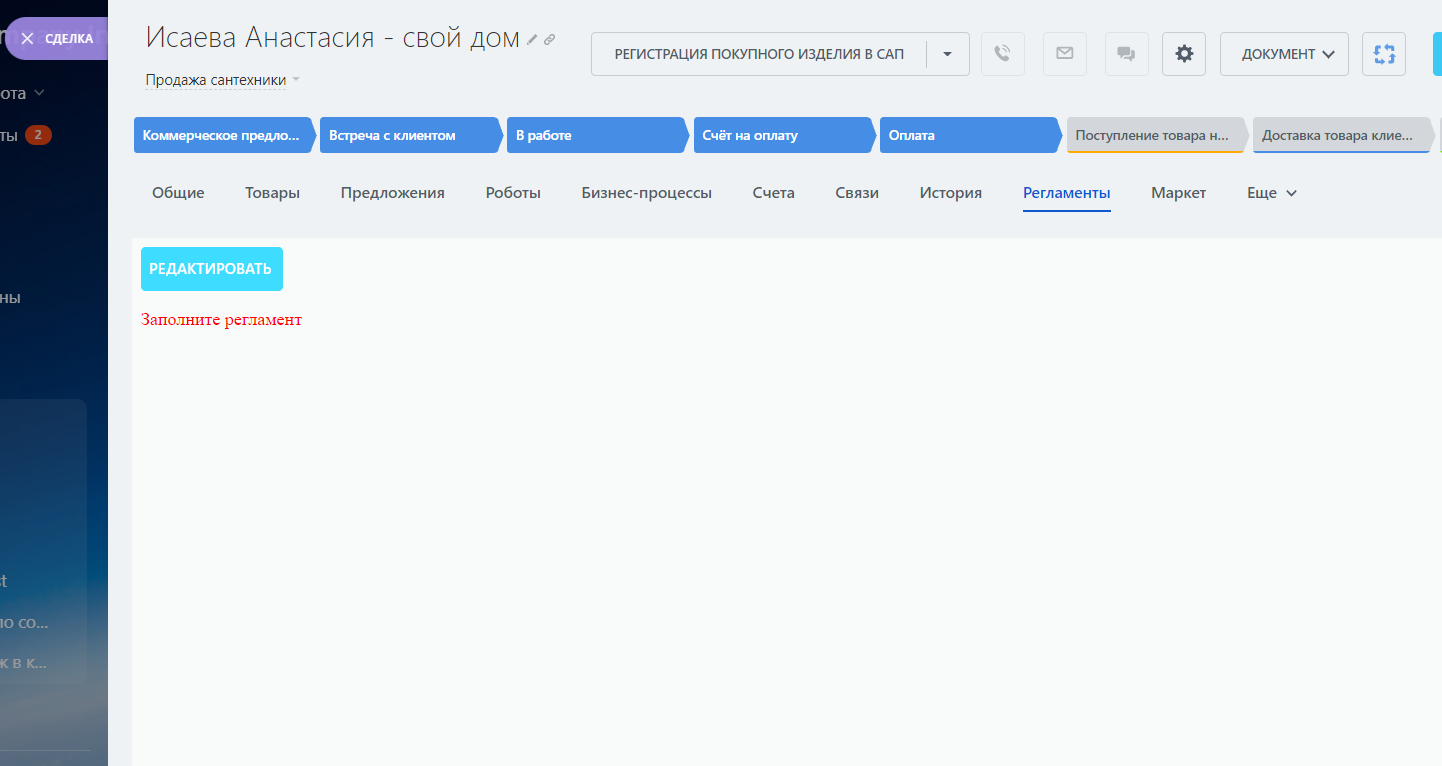Move deal to Поступление товара stage
Screen dimensions: 1442x766
click(1154, 135)
